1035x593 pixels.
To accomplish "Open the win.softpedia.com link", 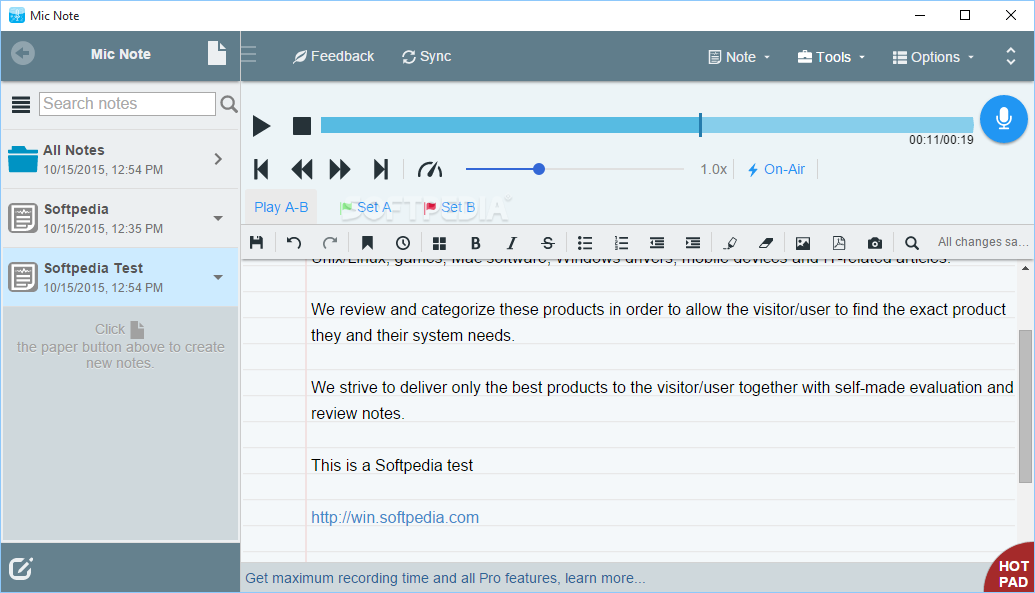I will [395, 517].
